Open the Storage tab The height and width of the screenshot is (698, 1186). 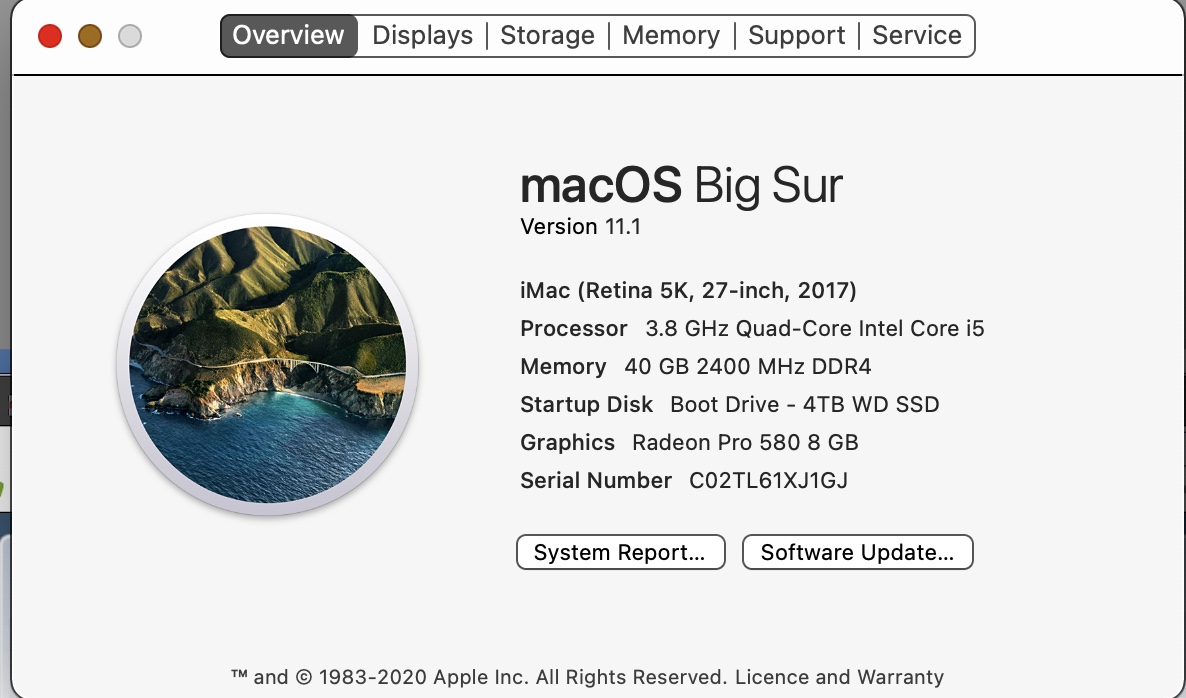coord(548,36)
